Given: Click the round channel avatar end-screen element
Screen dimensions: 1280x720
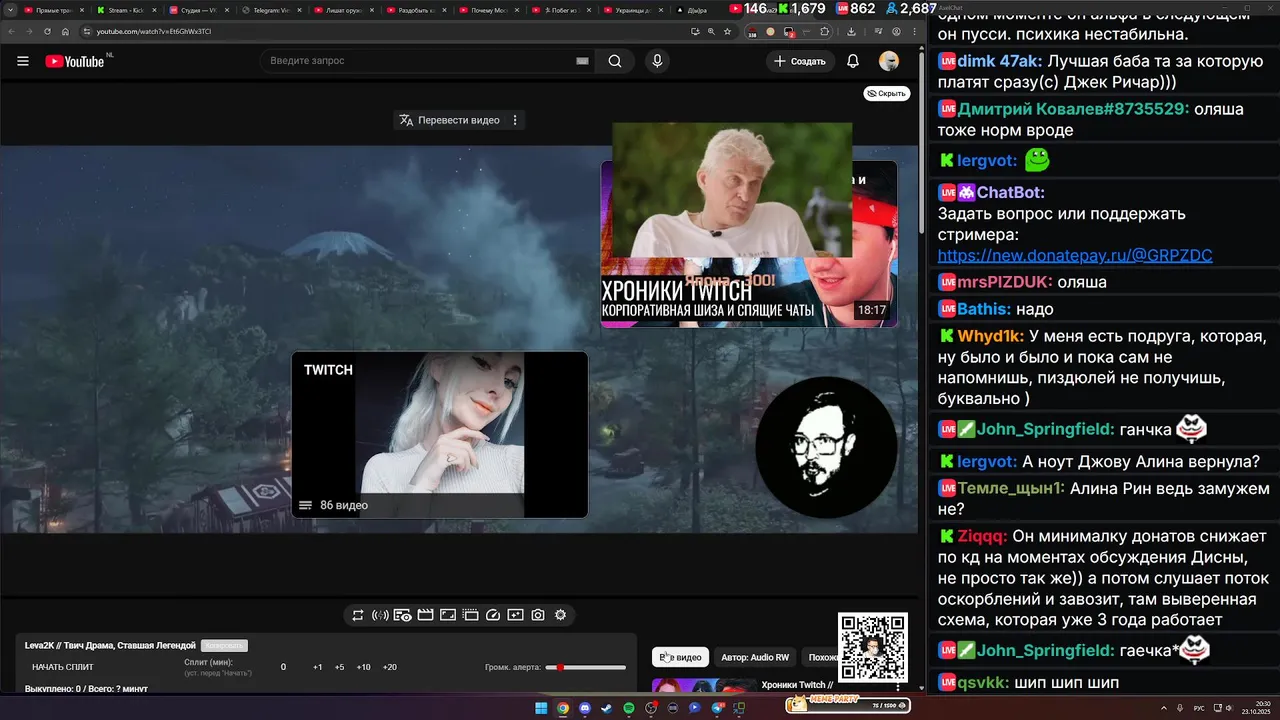Looking at the screenshot, I should coord(826,447).
